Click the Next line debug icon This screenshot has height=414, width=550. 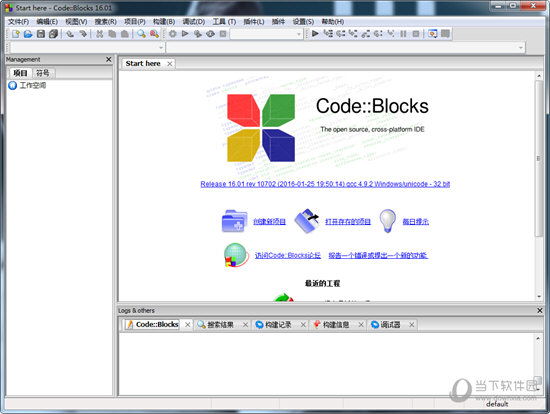pos(341,34)
